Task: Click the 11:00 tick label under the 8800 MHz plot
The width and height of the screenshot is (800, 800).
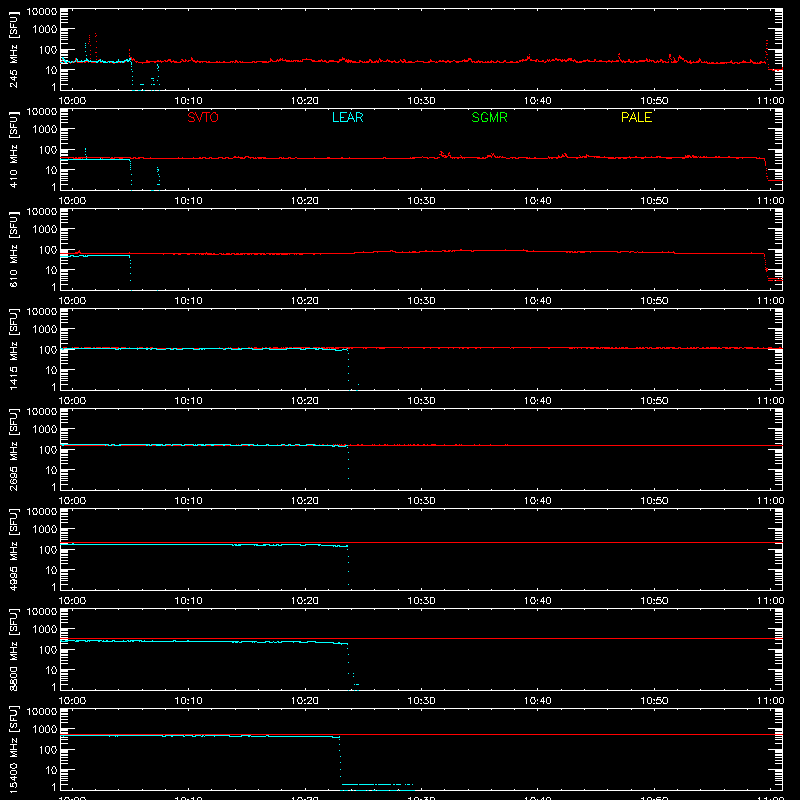Action: pos(770,701)
